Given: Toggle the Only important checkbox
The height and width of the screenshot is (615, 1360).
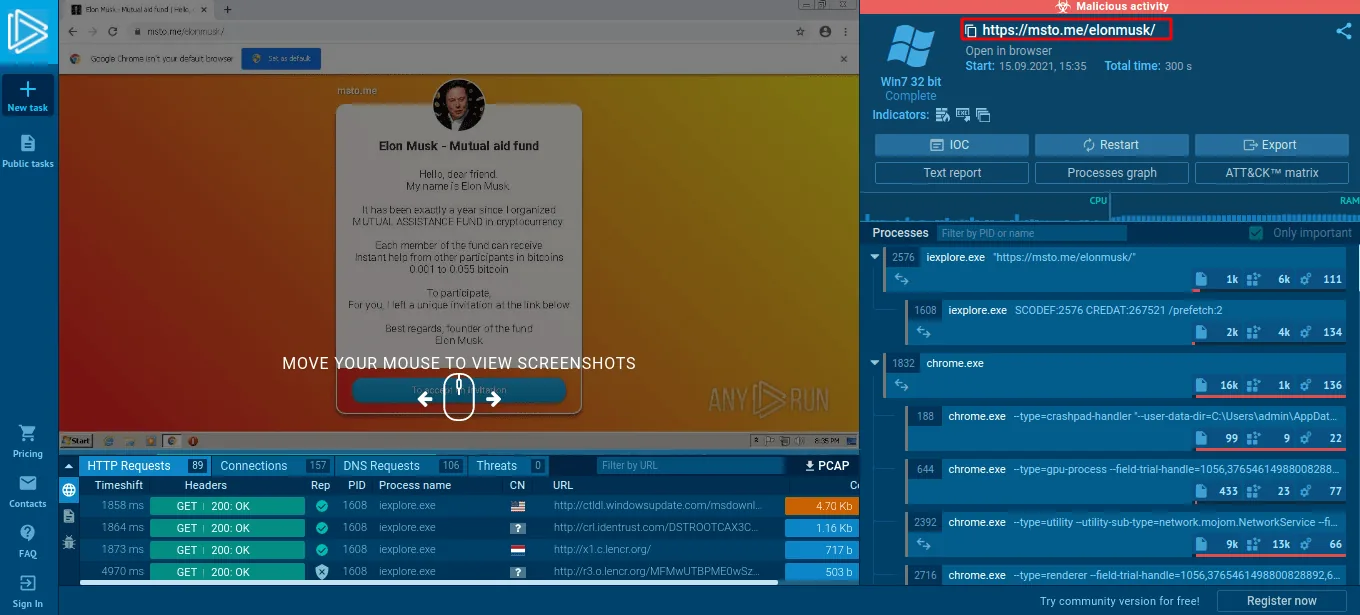Looking at the screenshot, I should coord(1256,233).
